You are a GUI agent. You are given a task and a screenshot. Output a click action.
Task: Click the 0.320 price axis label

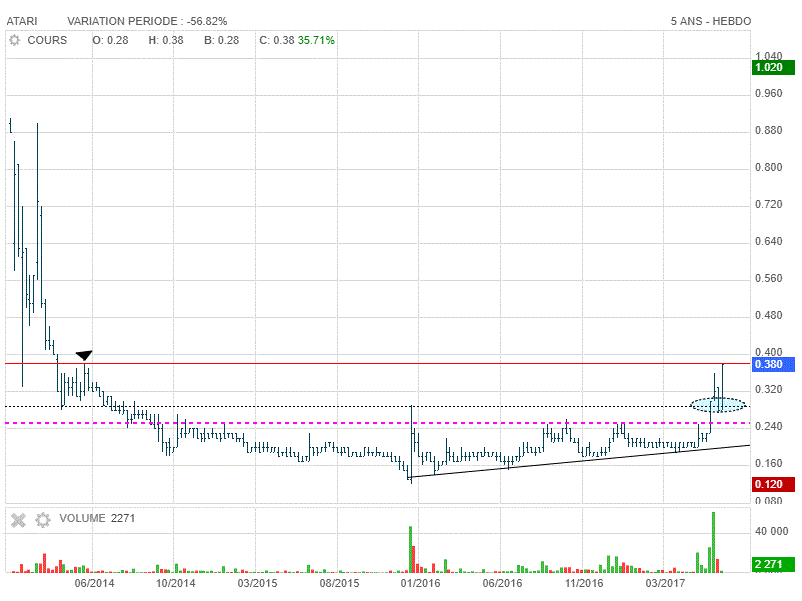[769, 389]
